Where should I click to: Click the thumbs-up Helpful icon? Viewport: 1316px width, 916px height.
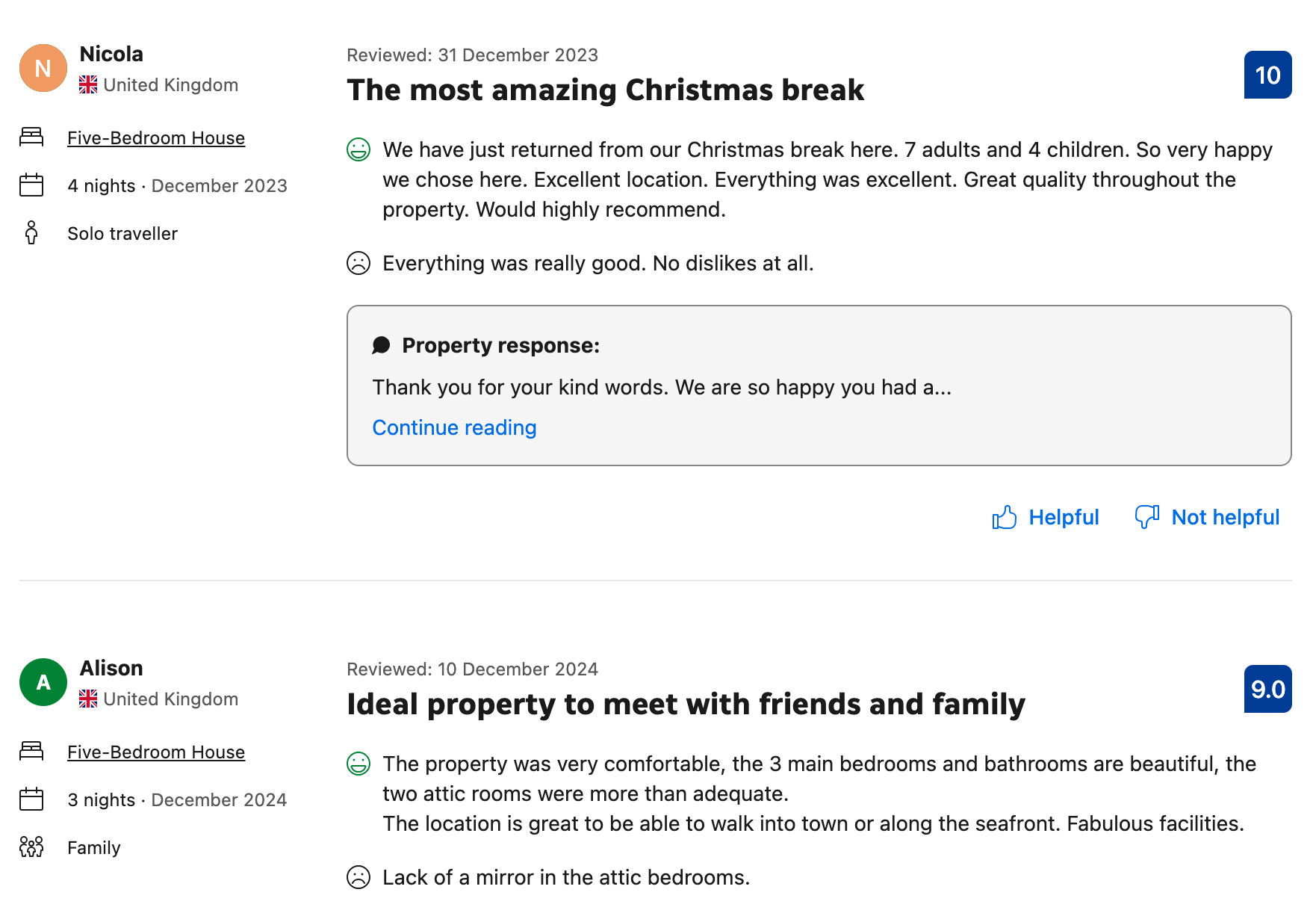pos(1005,517)
